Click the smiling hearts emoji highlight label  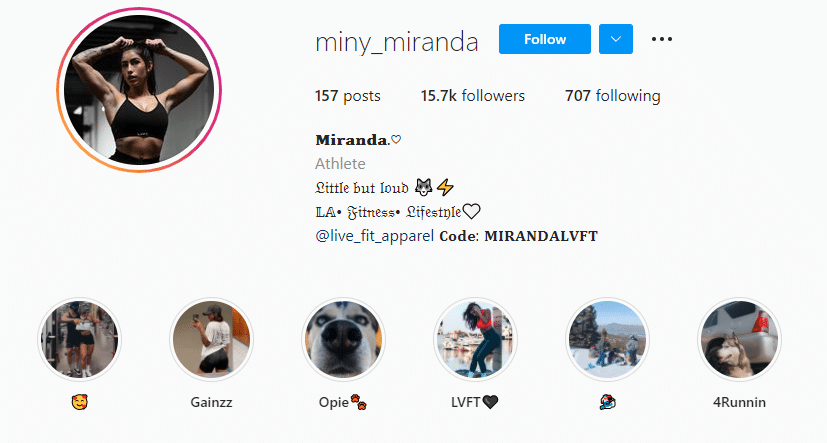pos(80,402)
